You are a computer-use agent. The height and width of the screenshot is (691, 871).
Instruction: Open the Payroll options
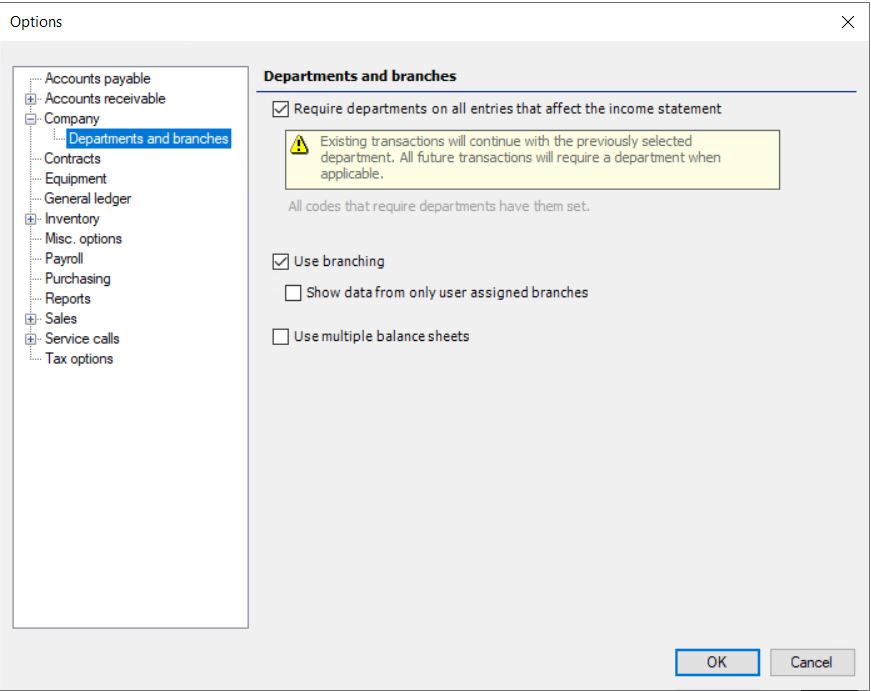point(64,258)
